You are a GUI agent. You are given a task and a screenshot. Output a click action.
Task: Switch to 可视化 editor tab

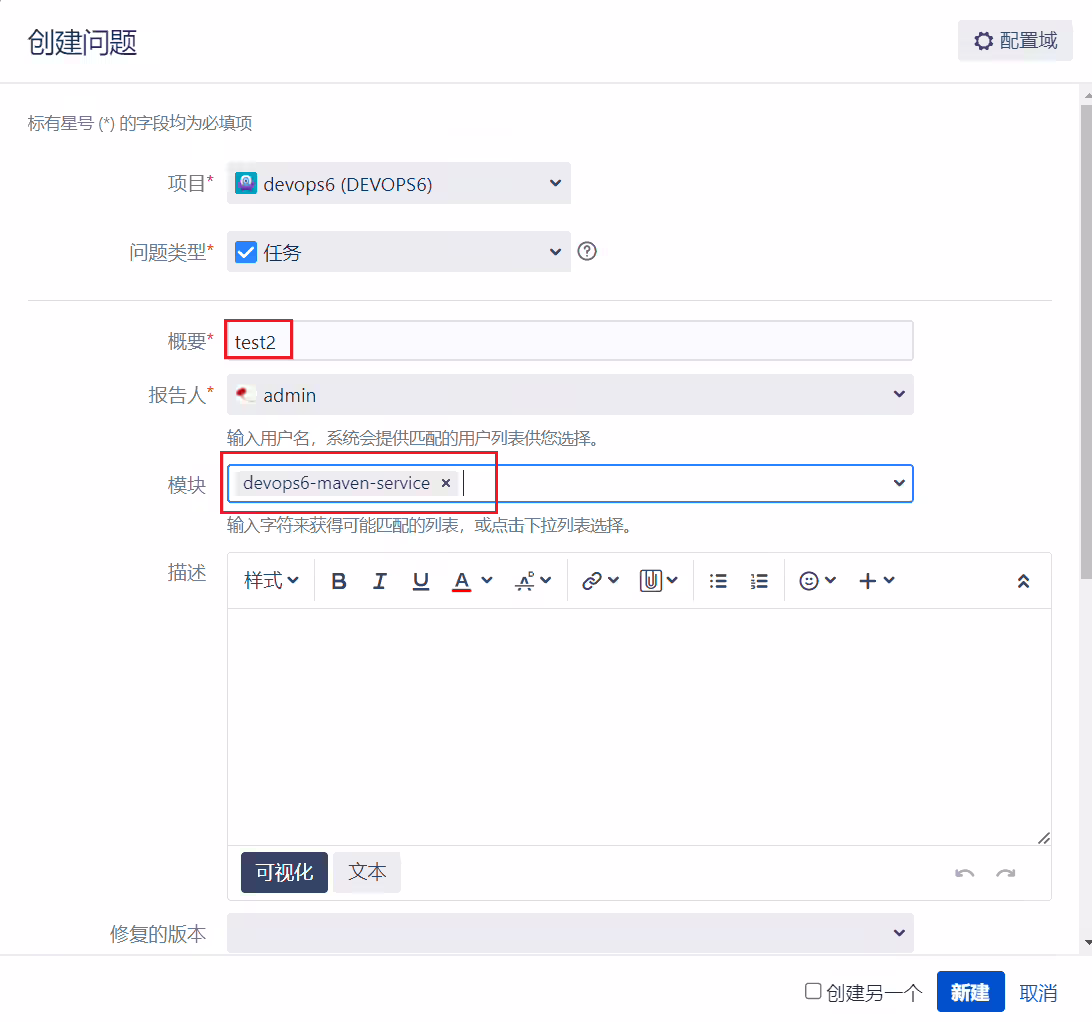point(284,872)
